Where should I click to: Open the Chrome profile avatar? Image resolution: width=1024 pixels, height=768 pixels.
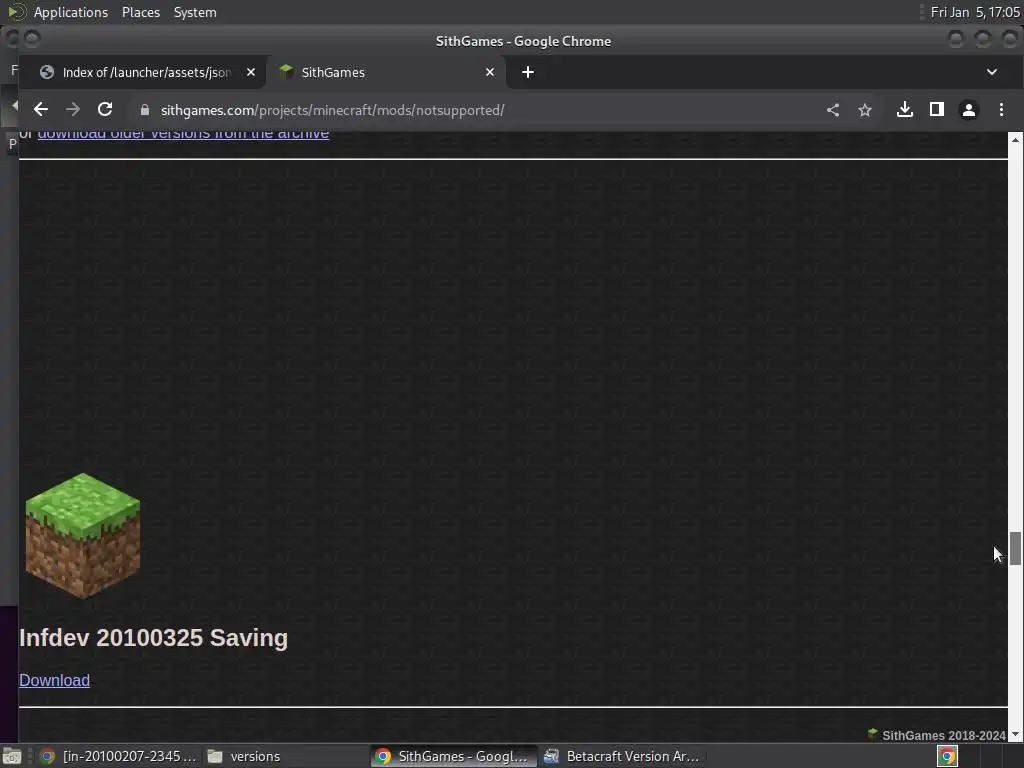[x=968, y=110]
